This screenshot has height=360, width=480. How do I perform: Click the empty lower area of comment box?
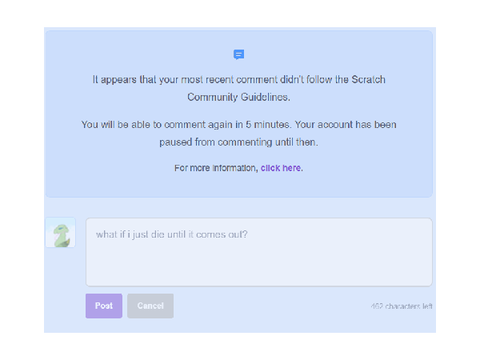[259, 267]
